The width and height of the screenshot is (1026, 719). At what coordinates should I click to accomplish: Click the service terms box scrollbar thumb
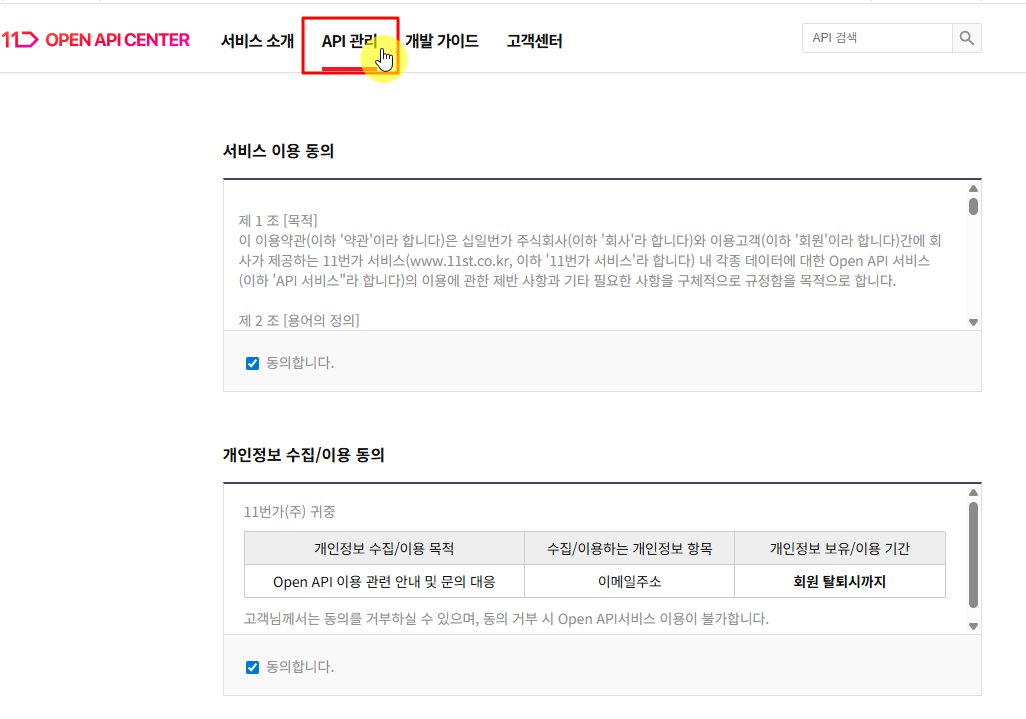point(973,206)
